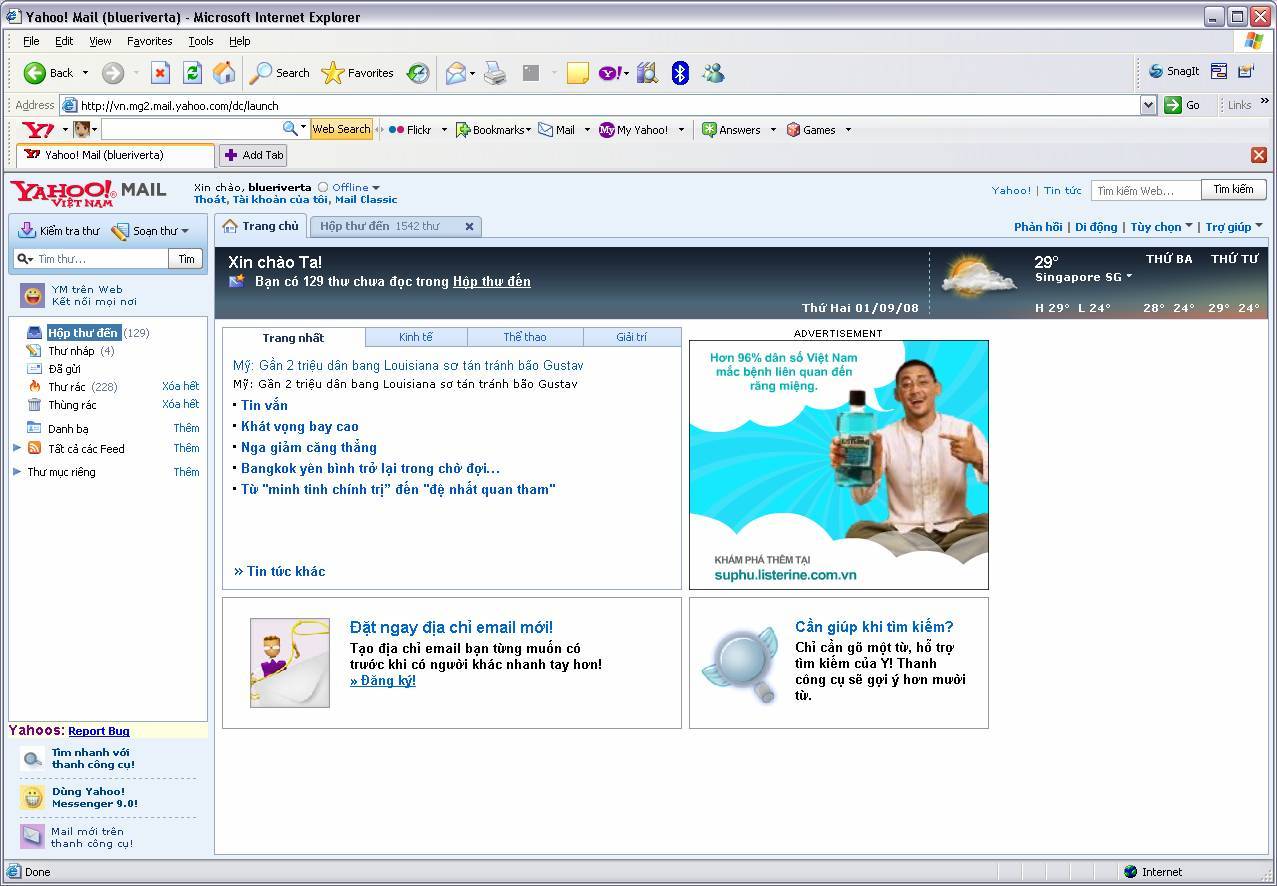Click the Bluetooth icon
This screenshot has height=886, width=1277.
point(680,73)
